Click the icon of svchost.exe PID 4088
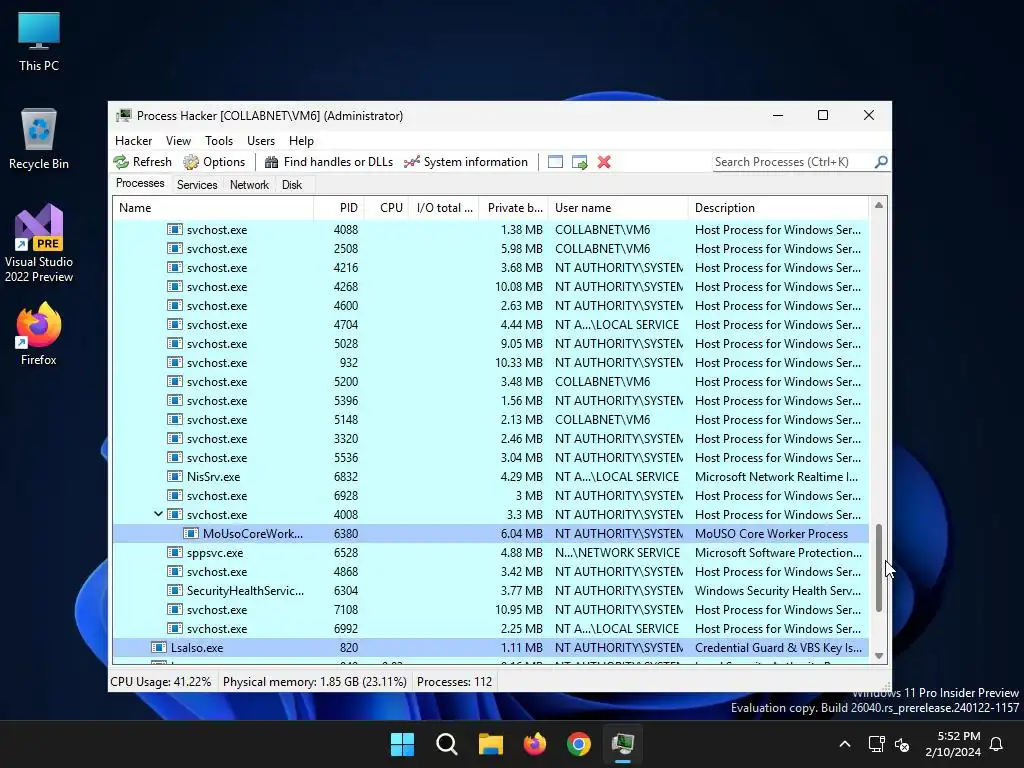The width and height of the screenshot is (1024, 768). pyautogui.click(x=174, y=230)
